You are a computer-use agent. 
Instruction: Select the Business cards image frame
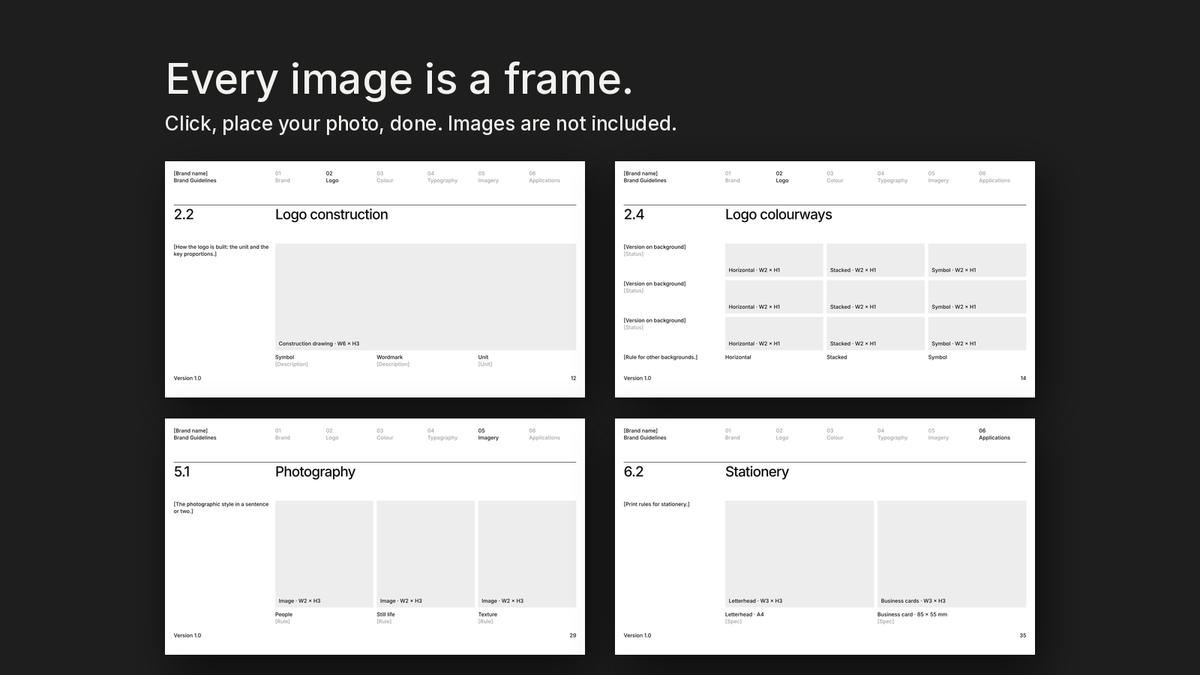tap(951, 554)
